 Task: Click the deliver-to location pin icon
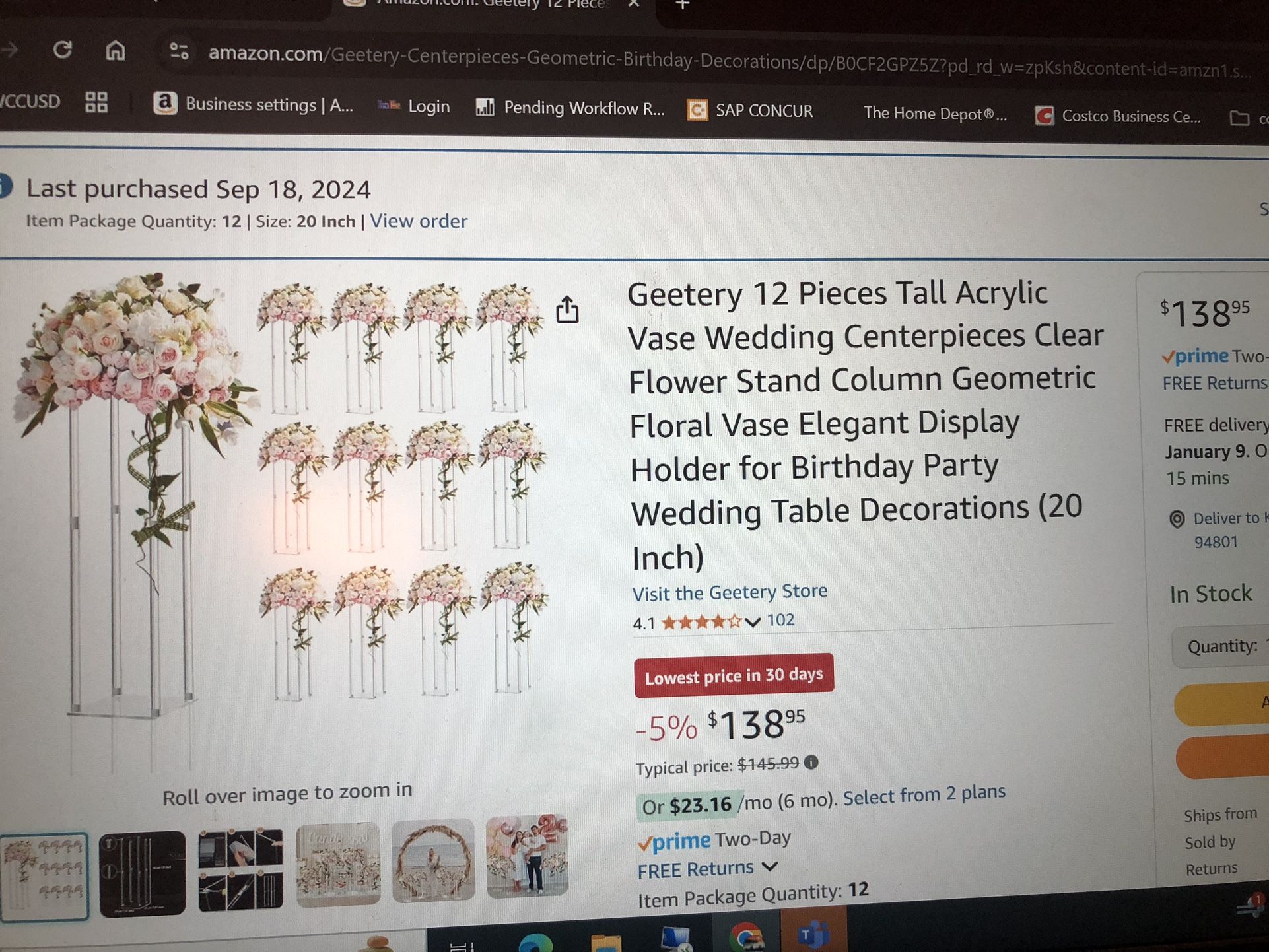(x=1177, y=520)
